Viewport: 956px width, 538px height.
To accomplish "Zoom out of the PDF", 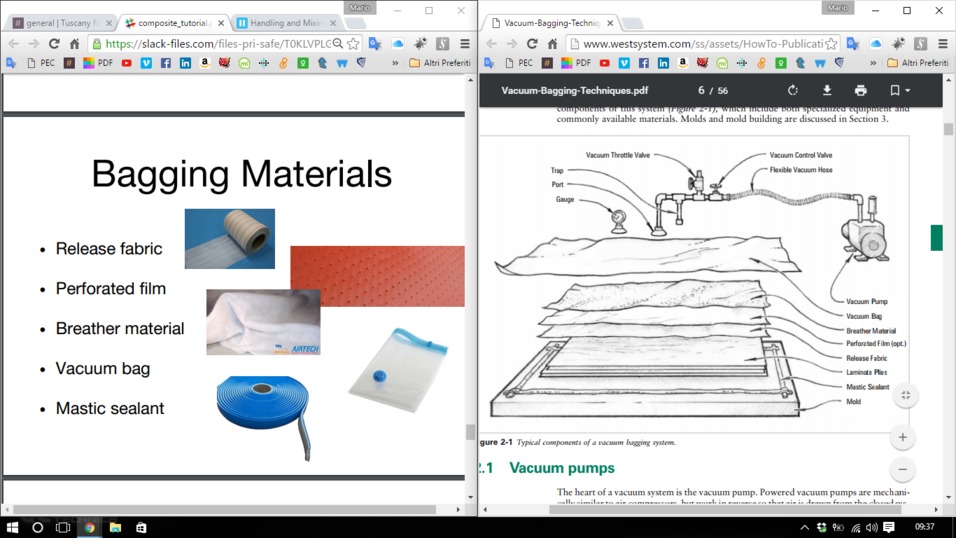I will point(902,469).
